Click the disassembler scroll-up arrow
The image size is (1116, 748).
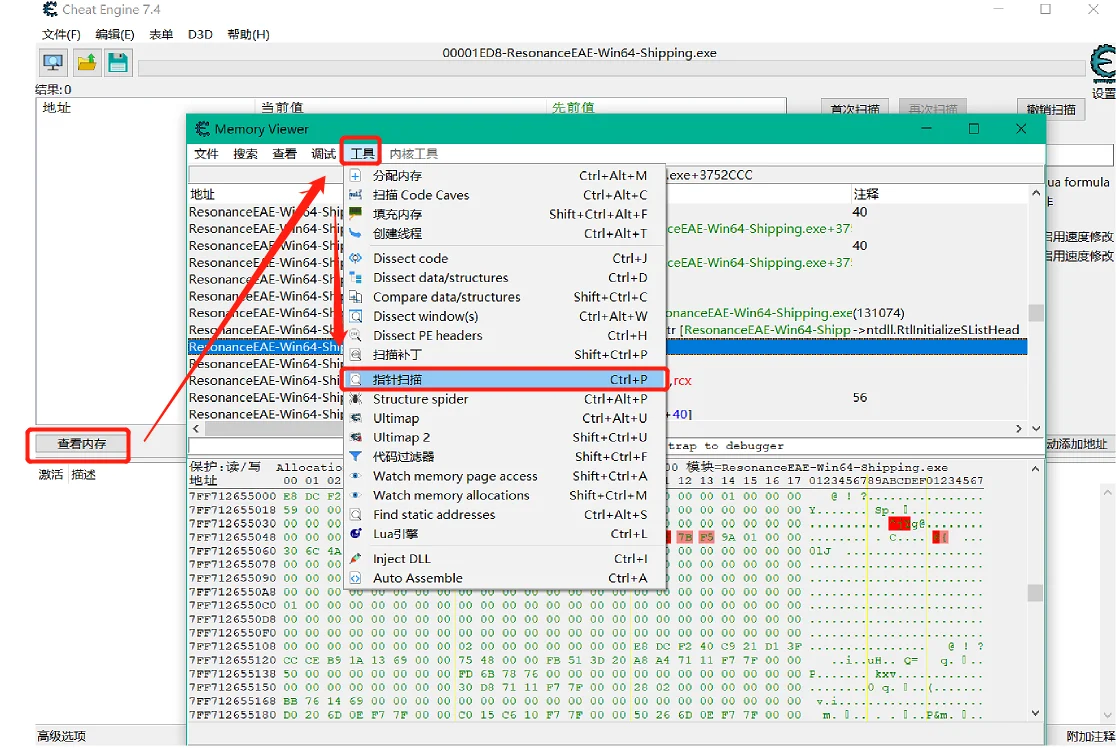tap(1036, 193)
